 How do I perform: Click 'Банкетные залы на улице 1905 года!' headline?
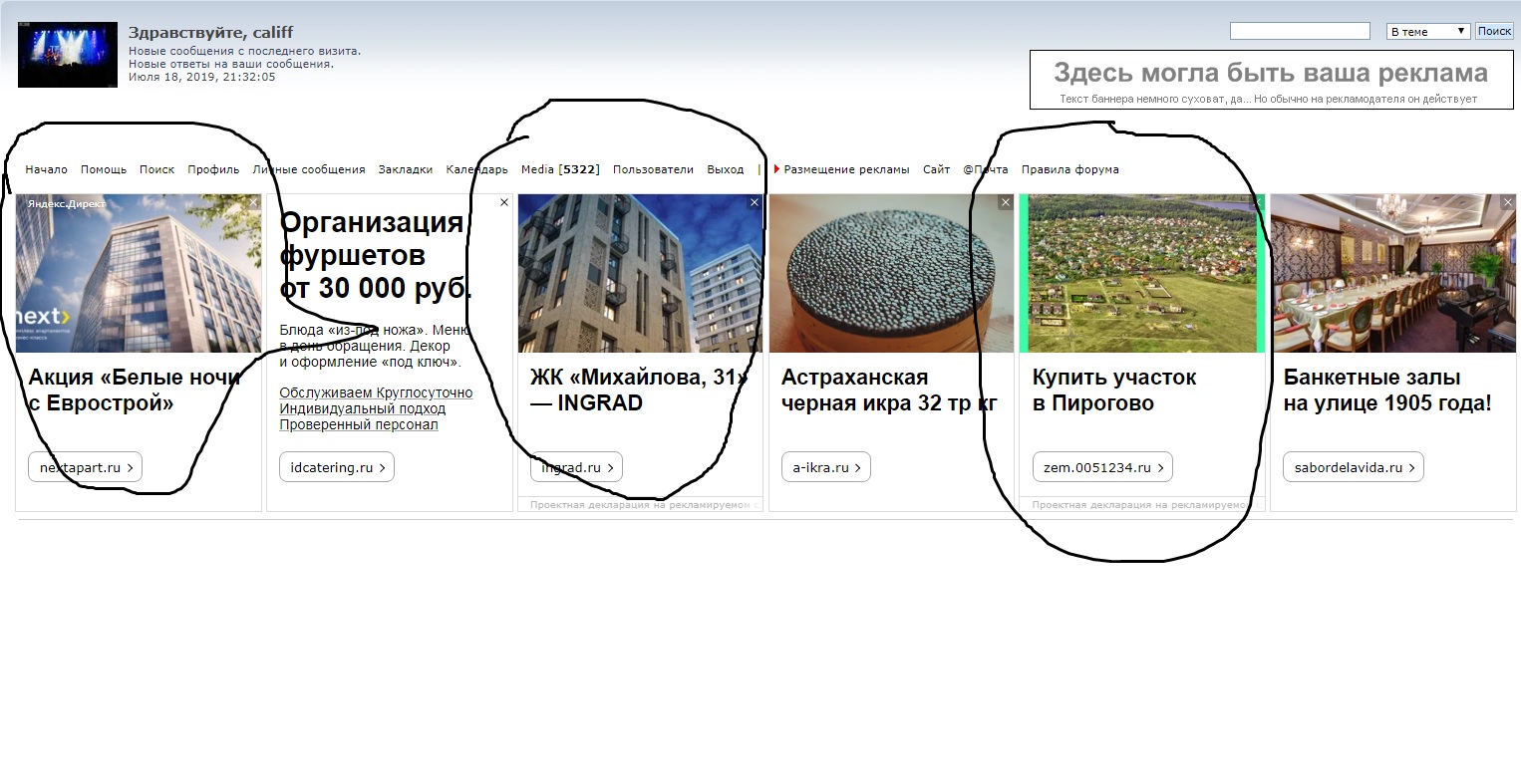coord(1387,391)
